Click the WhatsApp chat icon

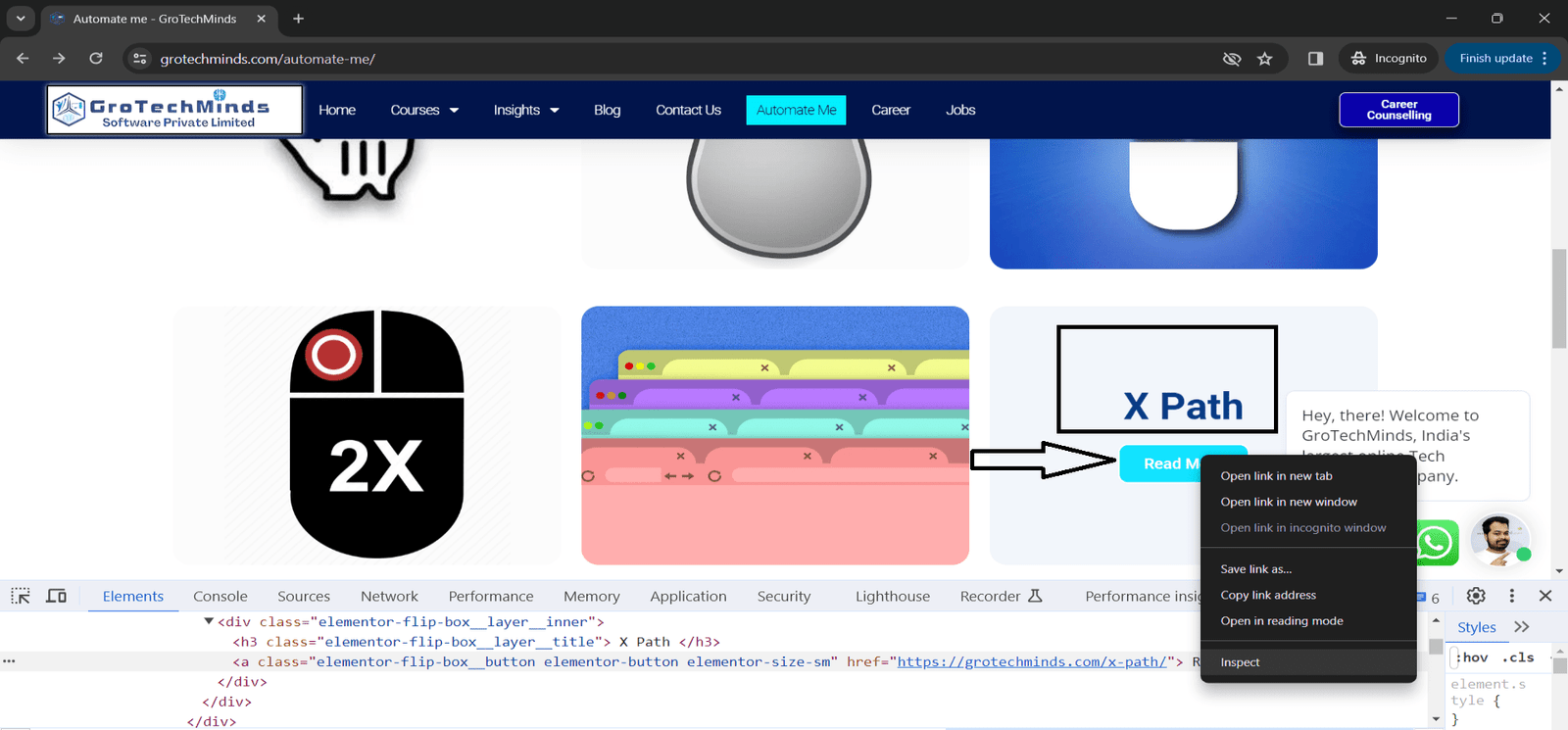pyautogui.click(x=1436, y=542)
